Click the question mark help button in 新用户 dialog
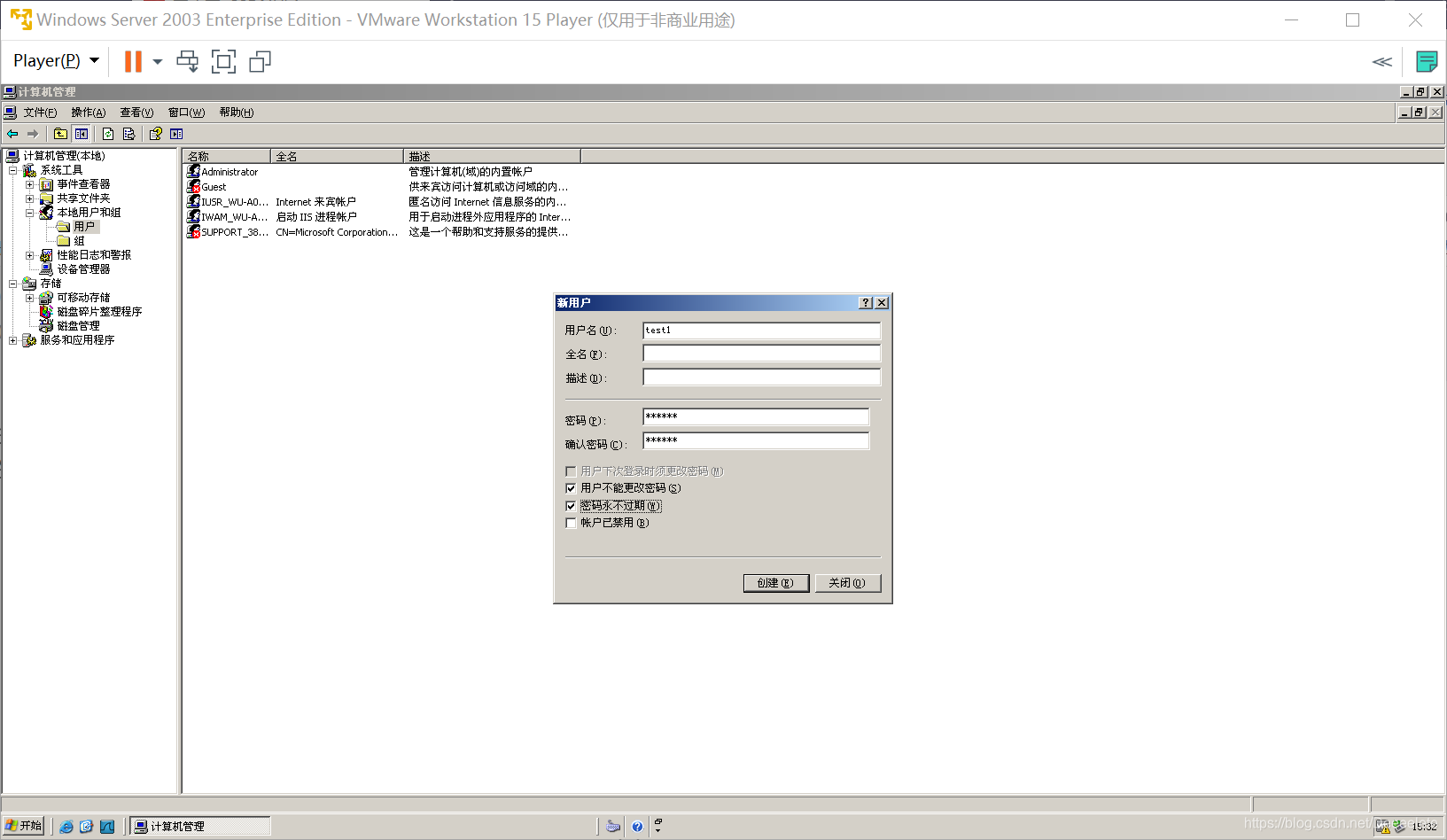 [866, 303]
